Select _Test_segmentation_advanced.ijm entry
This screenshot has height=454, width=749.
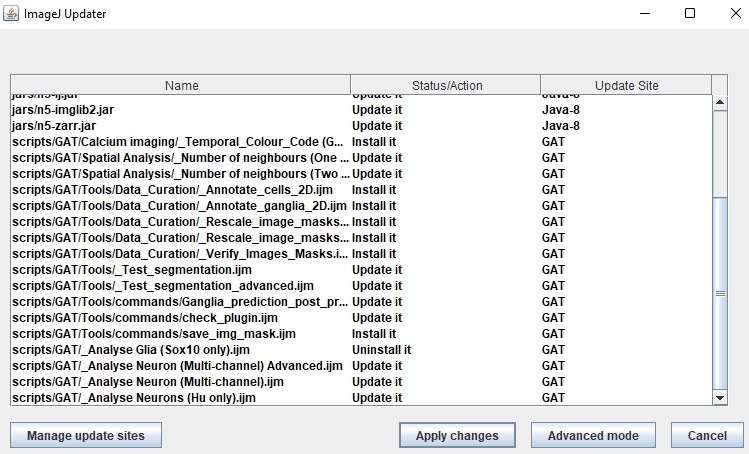click(x=163, y=286)
